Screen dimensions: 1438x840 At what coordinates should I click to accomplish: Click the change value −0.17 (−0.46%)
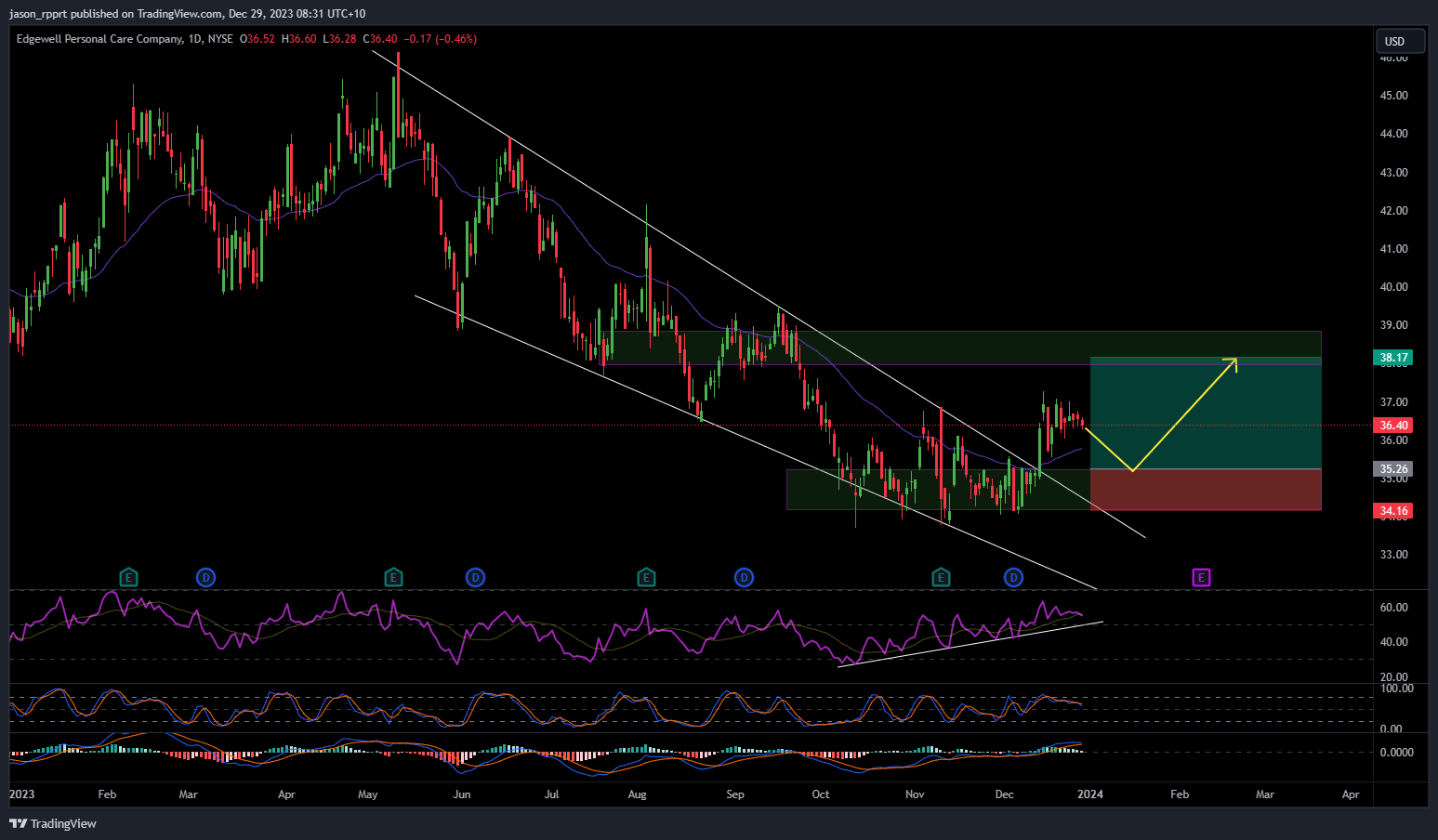(x=442, y=39)
